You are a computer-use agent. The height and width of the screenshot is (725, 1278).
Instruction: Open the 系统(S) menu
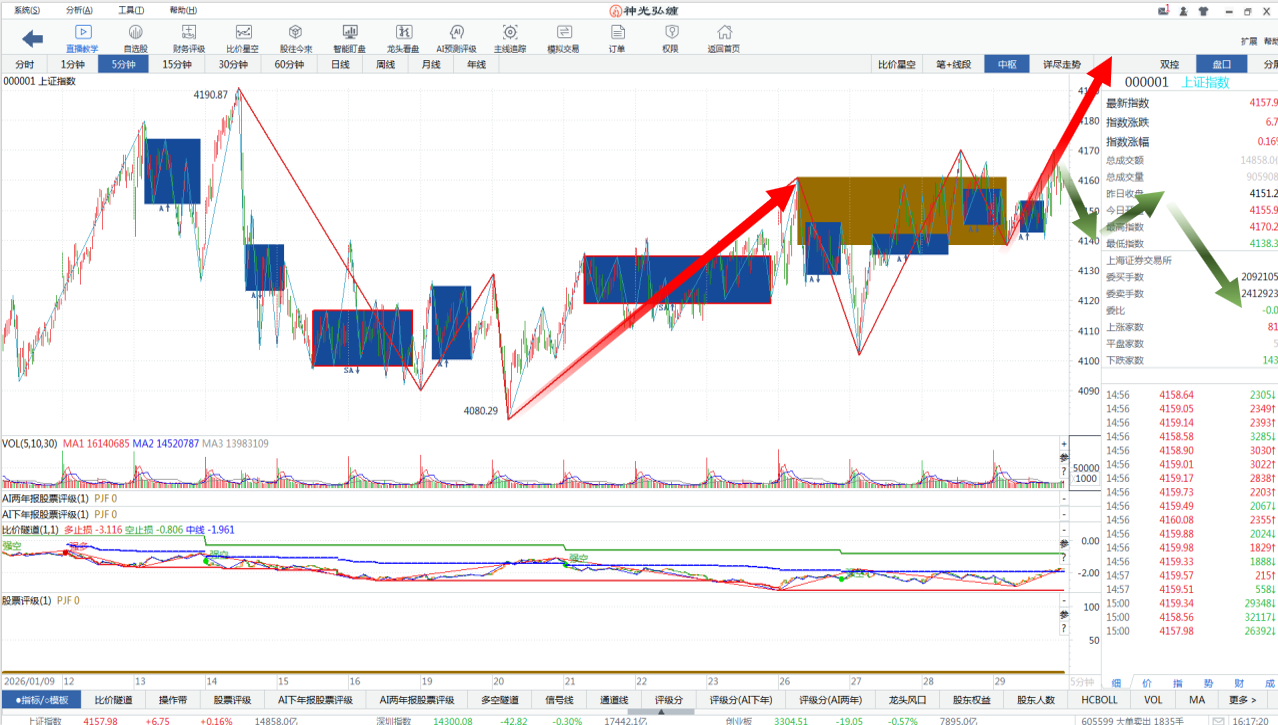coord(27,10)
